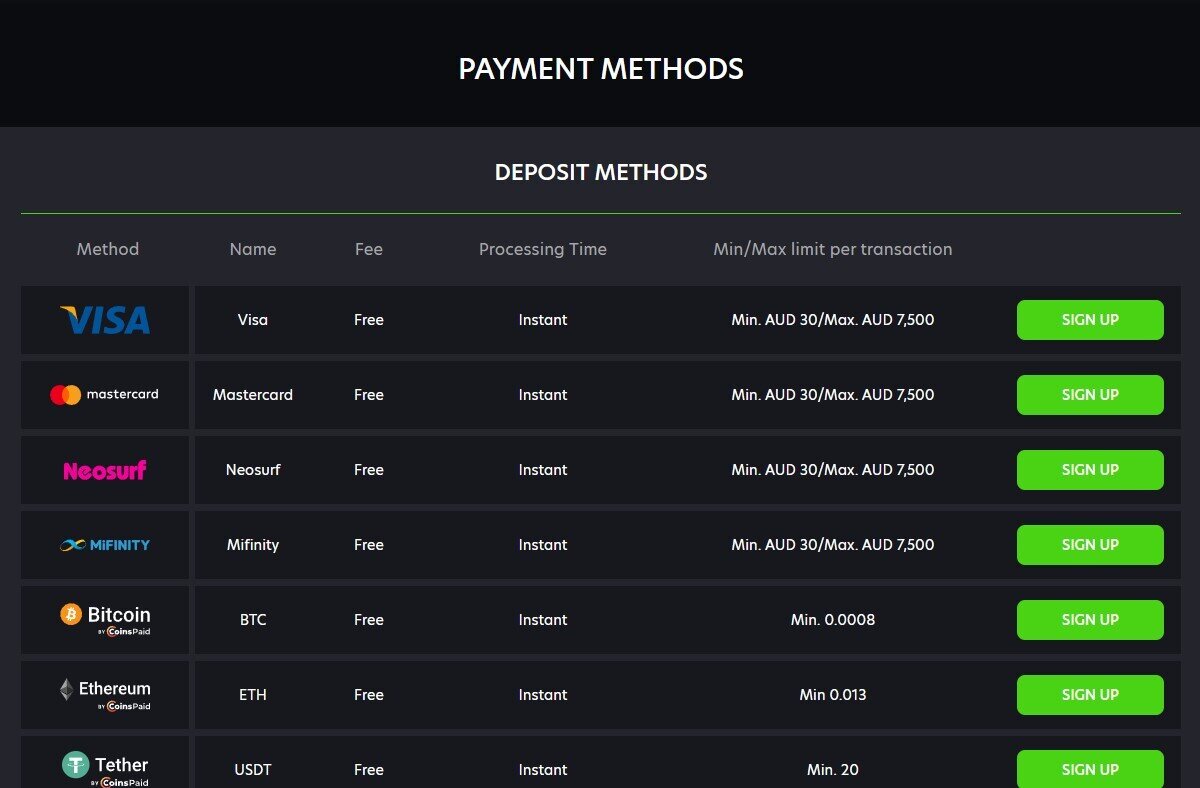Select the Neosurf name cell
This screenshot has height=788, width=1200.
pos(253,470)
